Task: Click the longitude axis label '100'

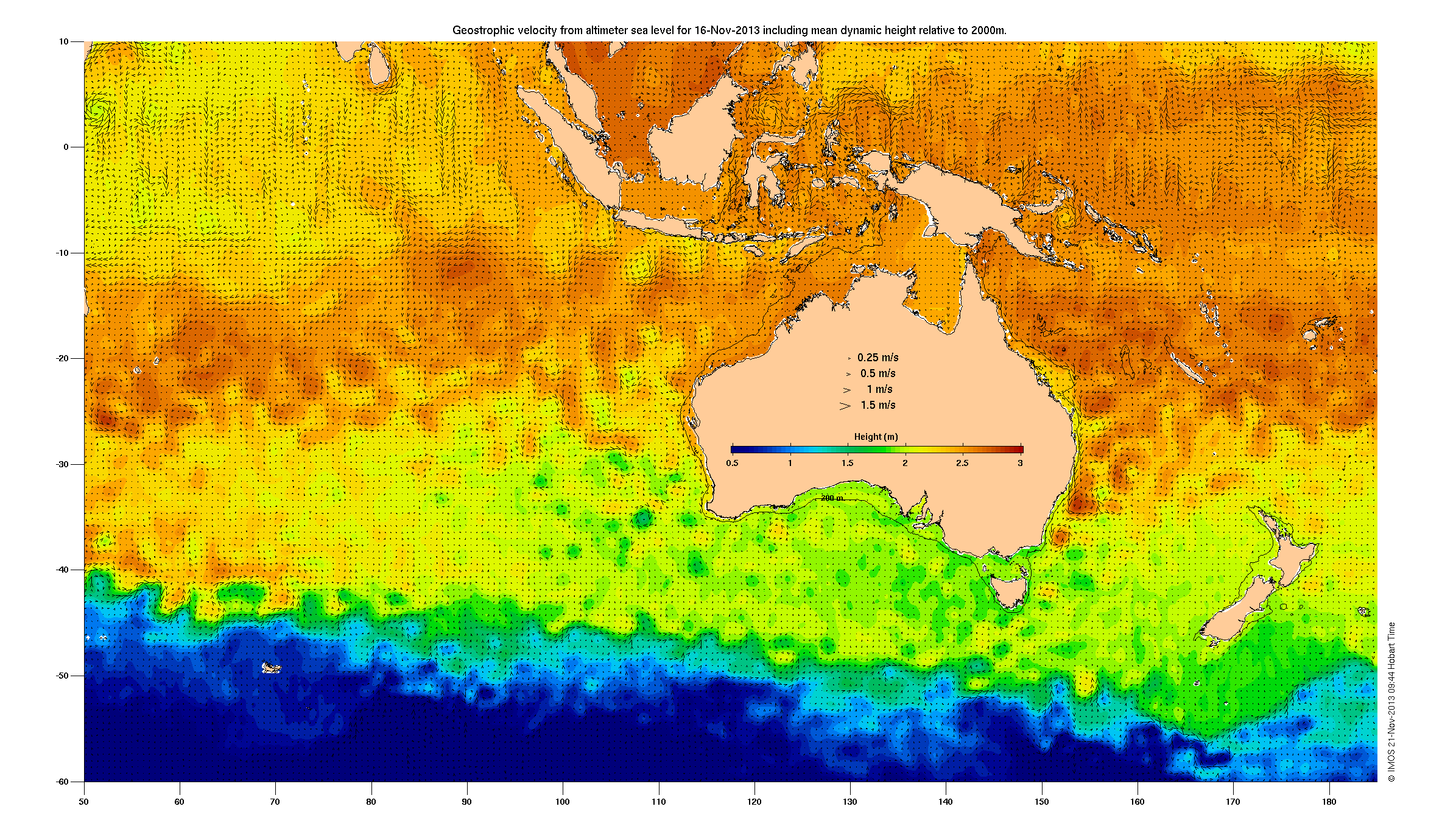Action: tap(562, 802)
